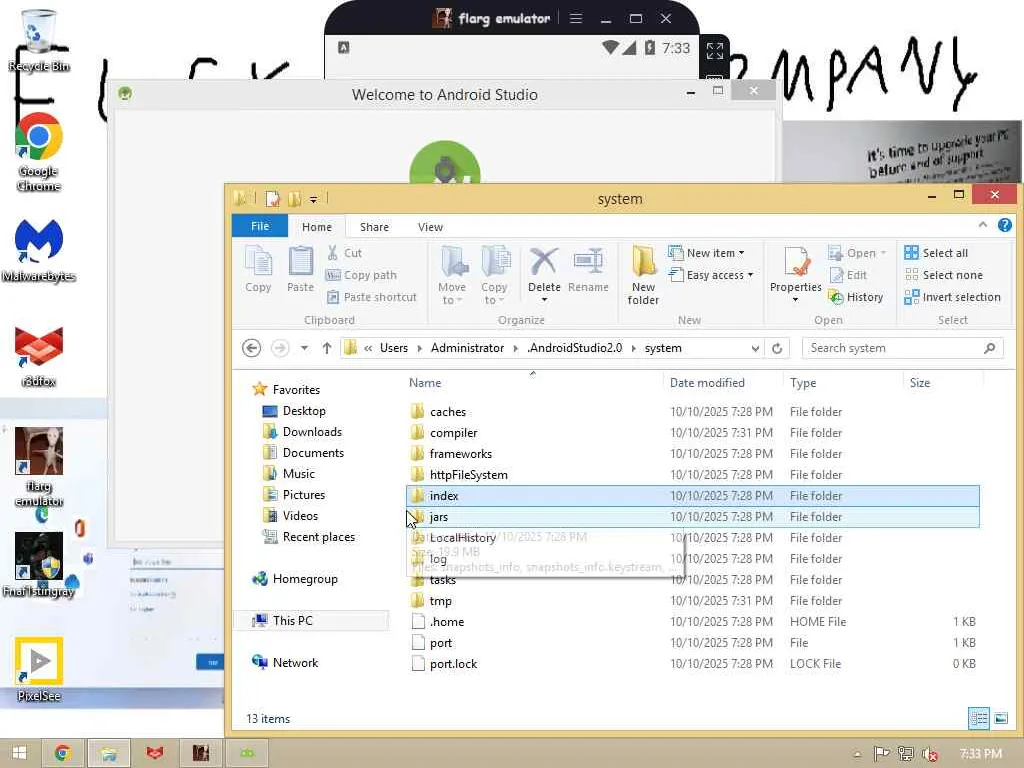Click the Google Chrome desktop shortcut
This screenshot has width=1024, height=768.
tap(39, 152)
